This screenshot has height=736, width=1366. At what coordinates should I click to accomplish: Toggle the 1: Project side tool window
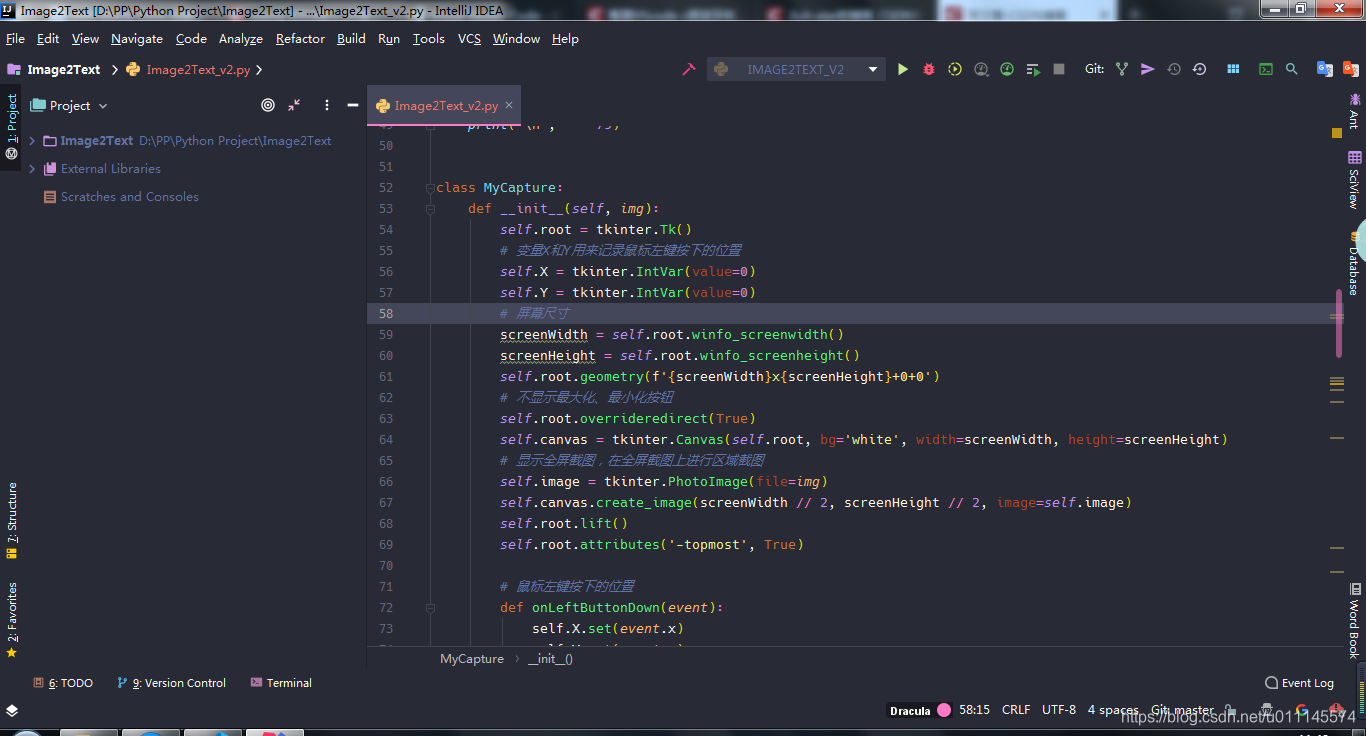pyautogui.click(x=11, y=128)
